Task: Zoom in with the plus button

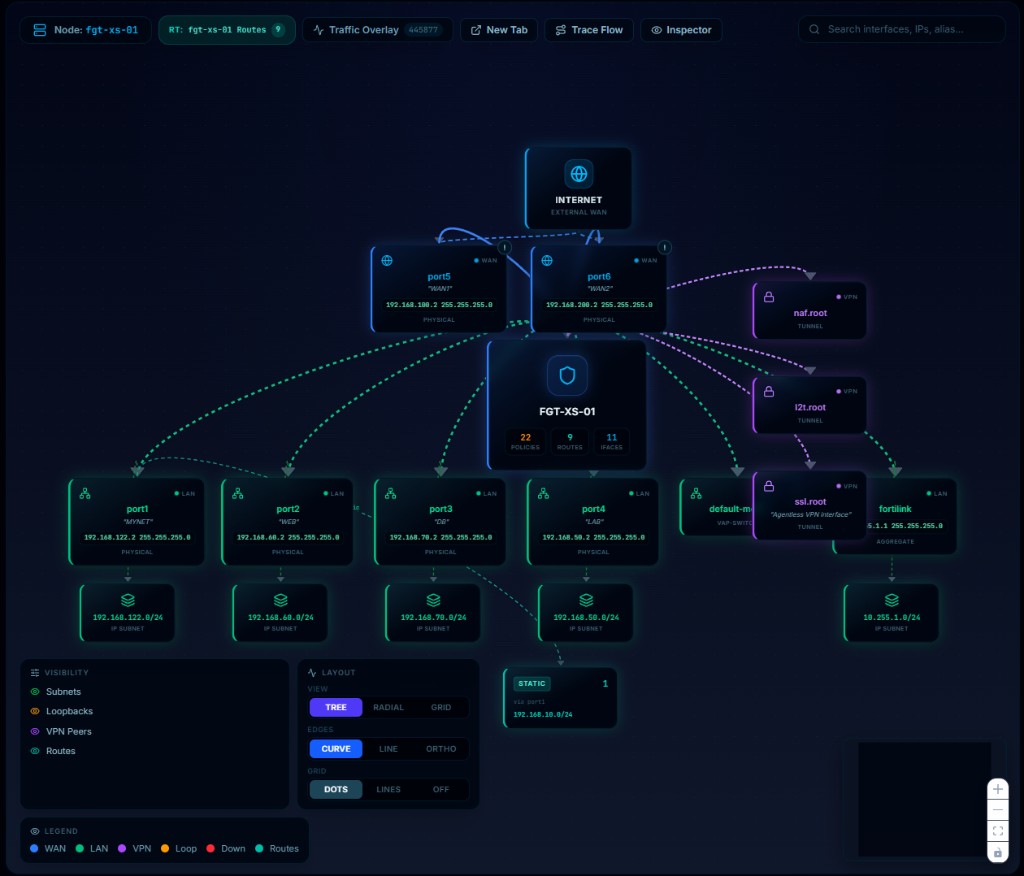Action: pyautogui.click(x=998, y=789)
